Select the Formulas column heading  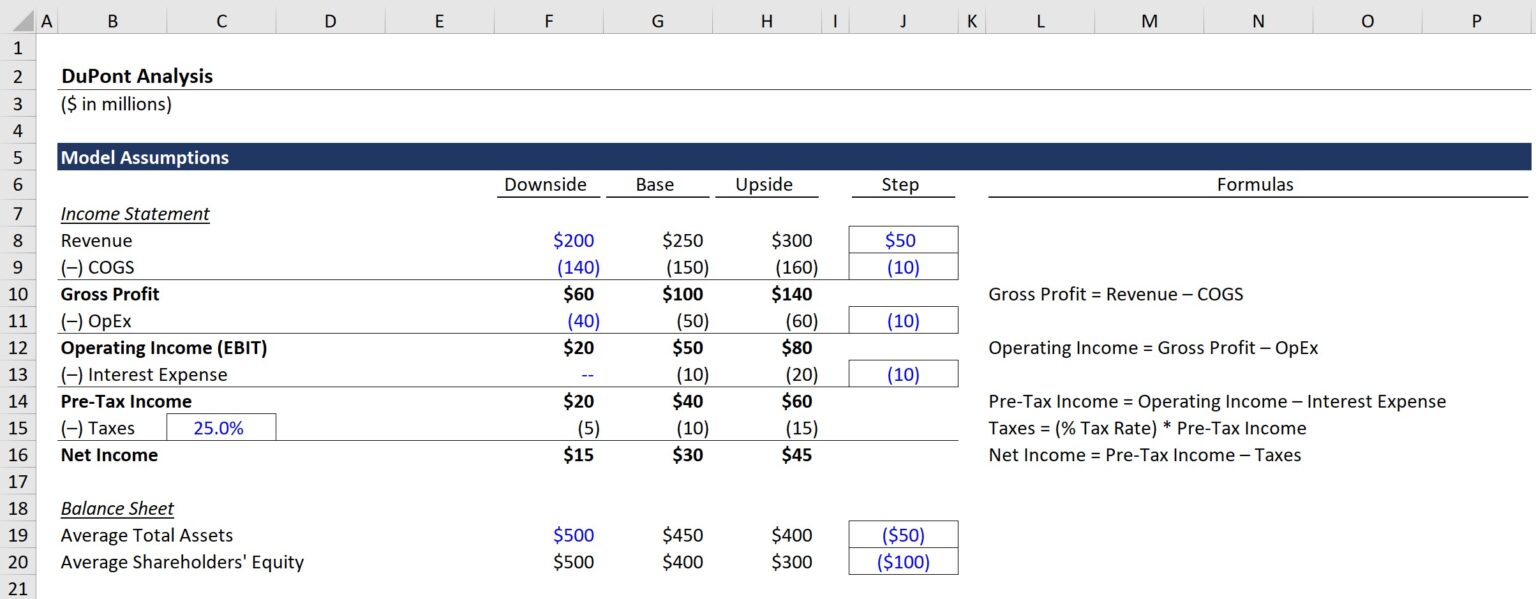tap(1255, 185)
